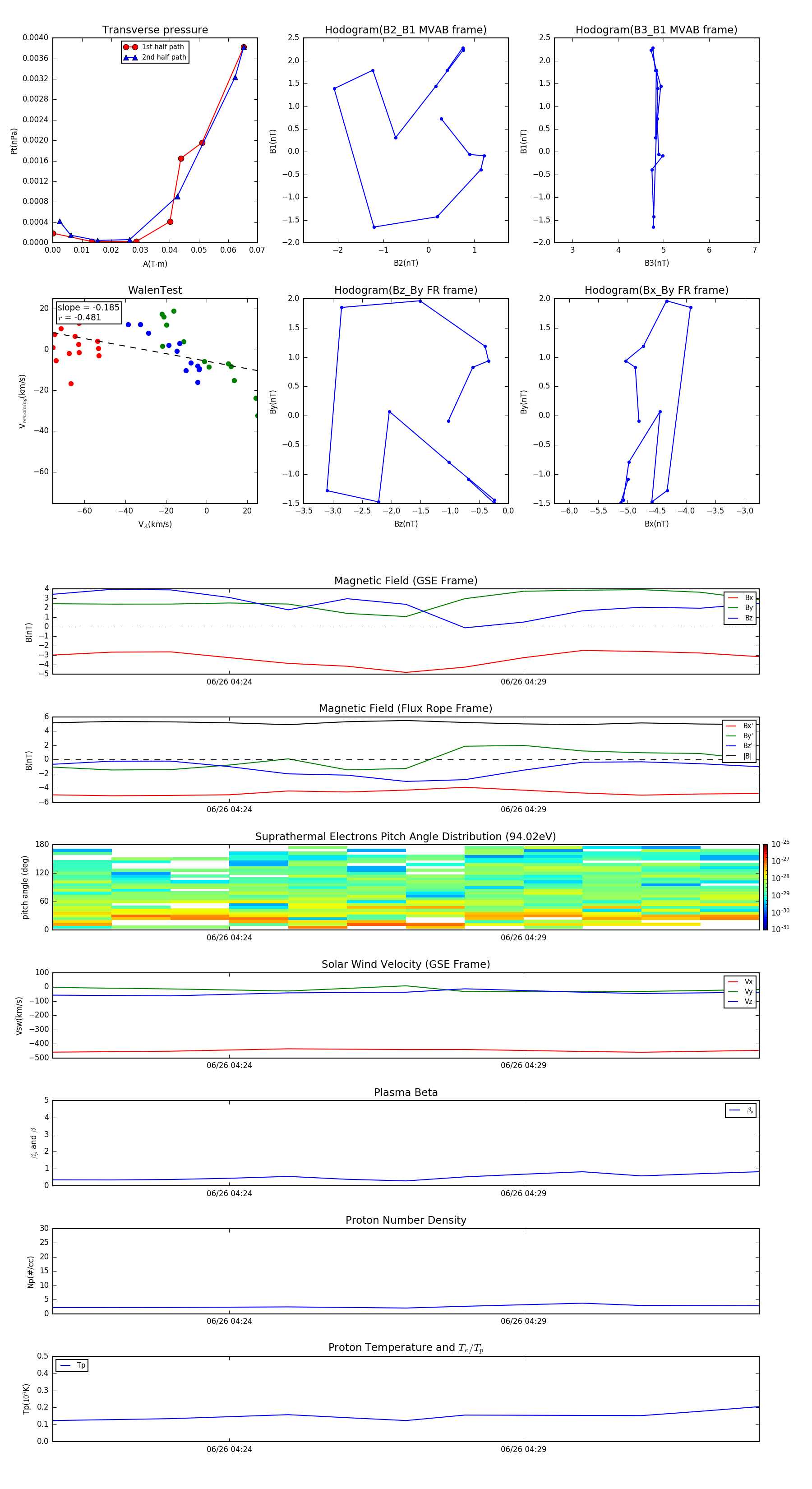Click the 'Hodogram(Bx_By FR frame)' title

point(656,290)
